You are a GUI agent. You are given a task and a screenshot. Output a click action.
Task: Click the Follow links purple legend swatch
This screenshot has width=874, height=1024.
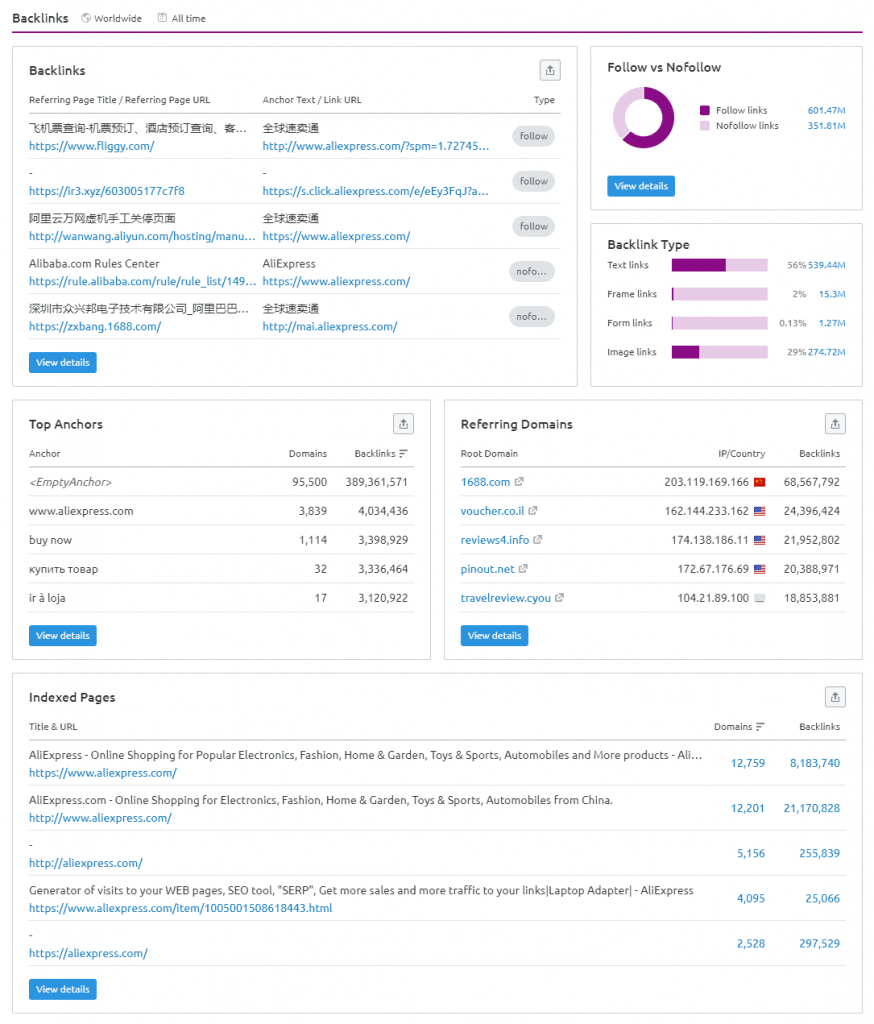pyautogui.click(x=705, y=110)
